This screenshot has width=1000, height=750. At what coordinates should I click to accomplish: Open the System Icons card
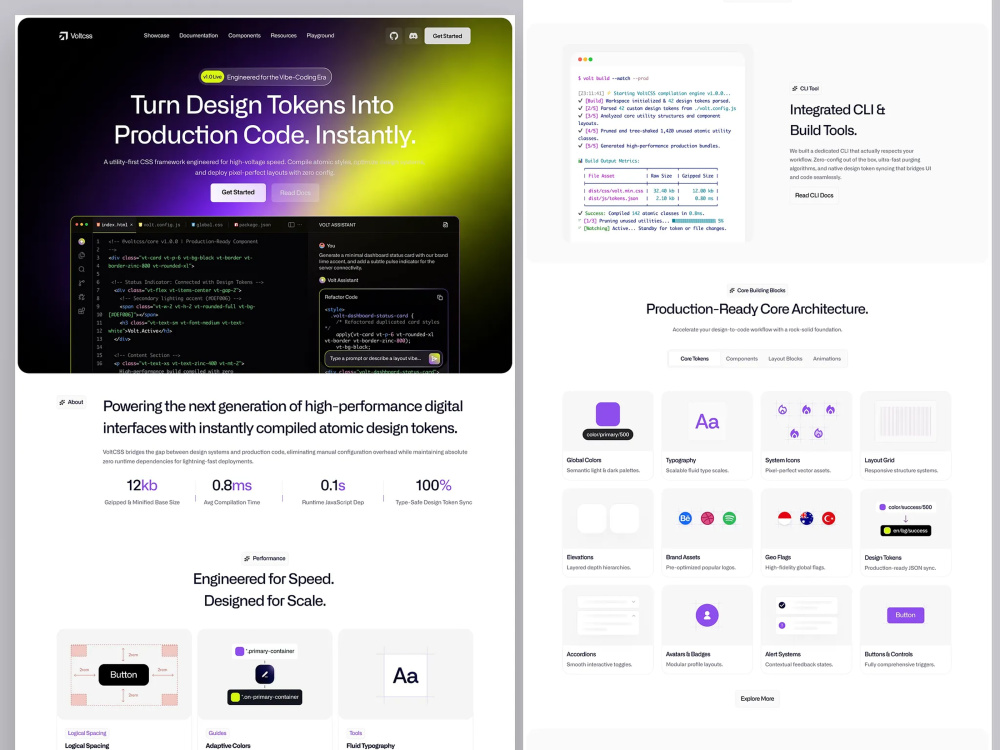tap(806, 434)
